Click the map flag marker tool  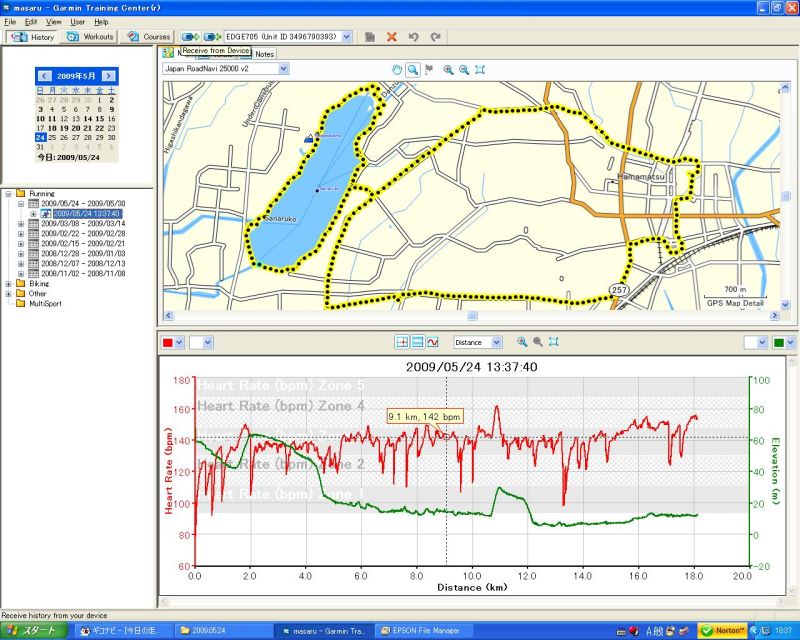pos(429,70)
